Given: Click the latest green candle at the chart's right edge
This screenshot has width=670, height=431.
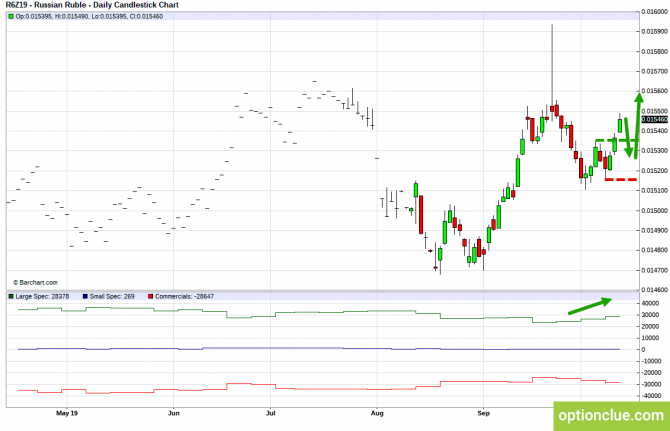Looking at the screenshot, I should (x=620, y=125).
